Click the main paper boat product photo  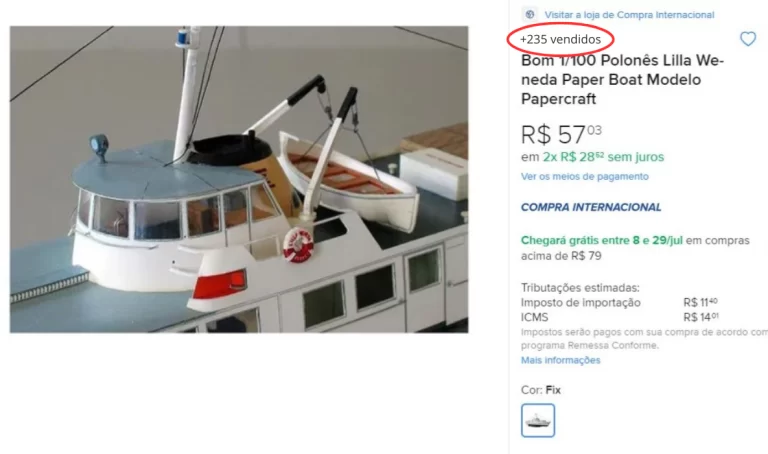click(x=239, y=179)
